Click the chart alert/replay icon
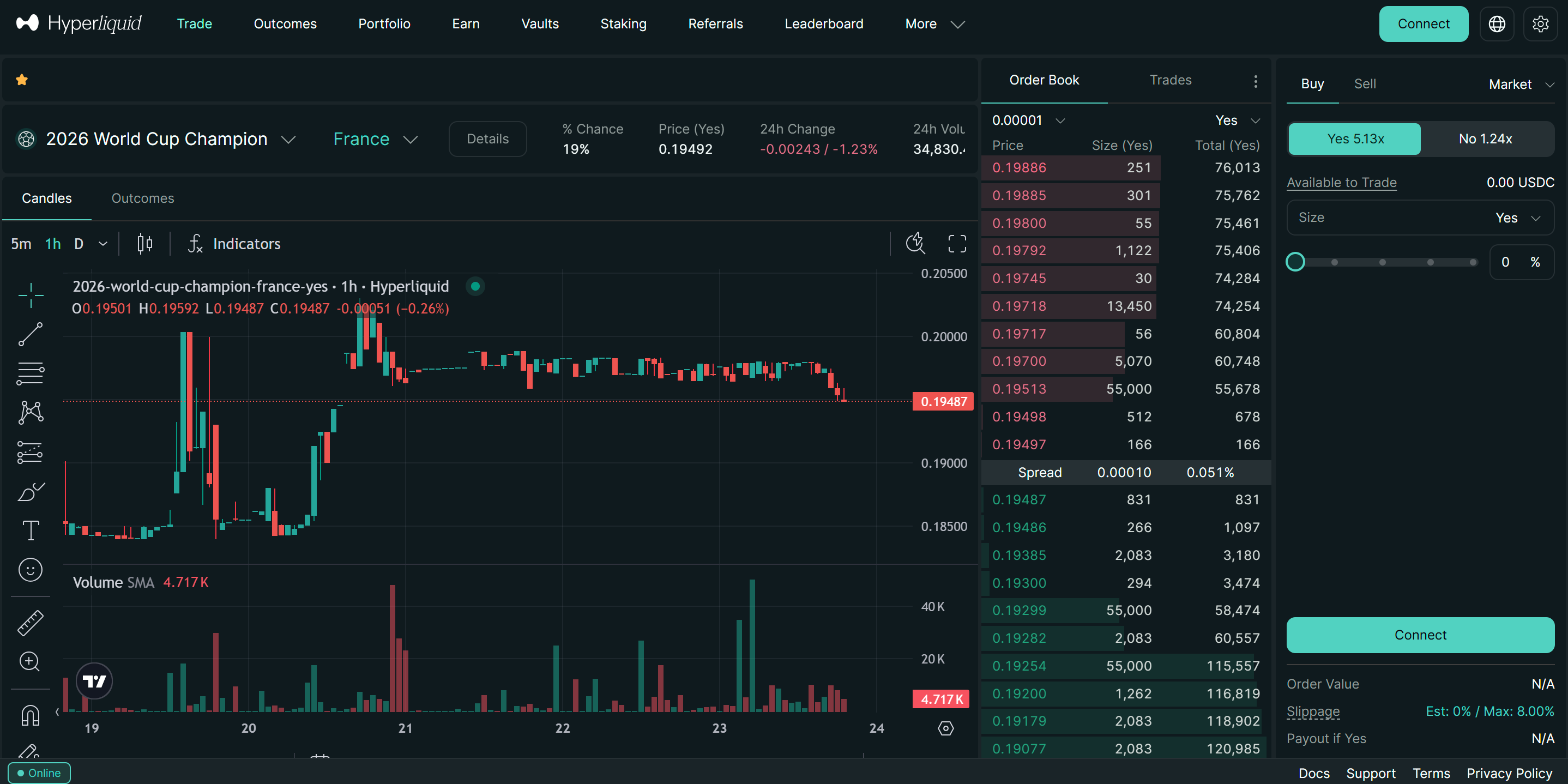 pyautogui.click(x=915, y=244)
